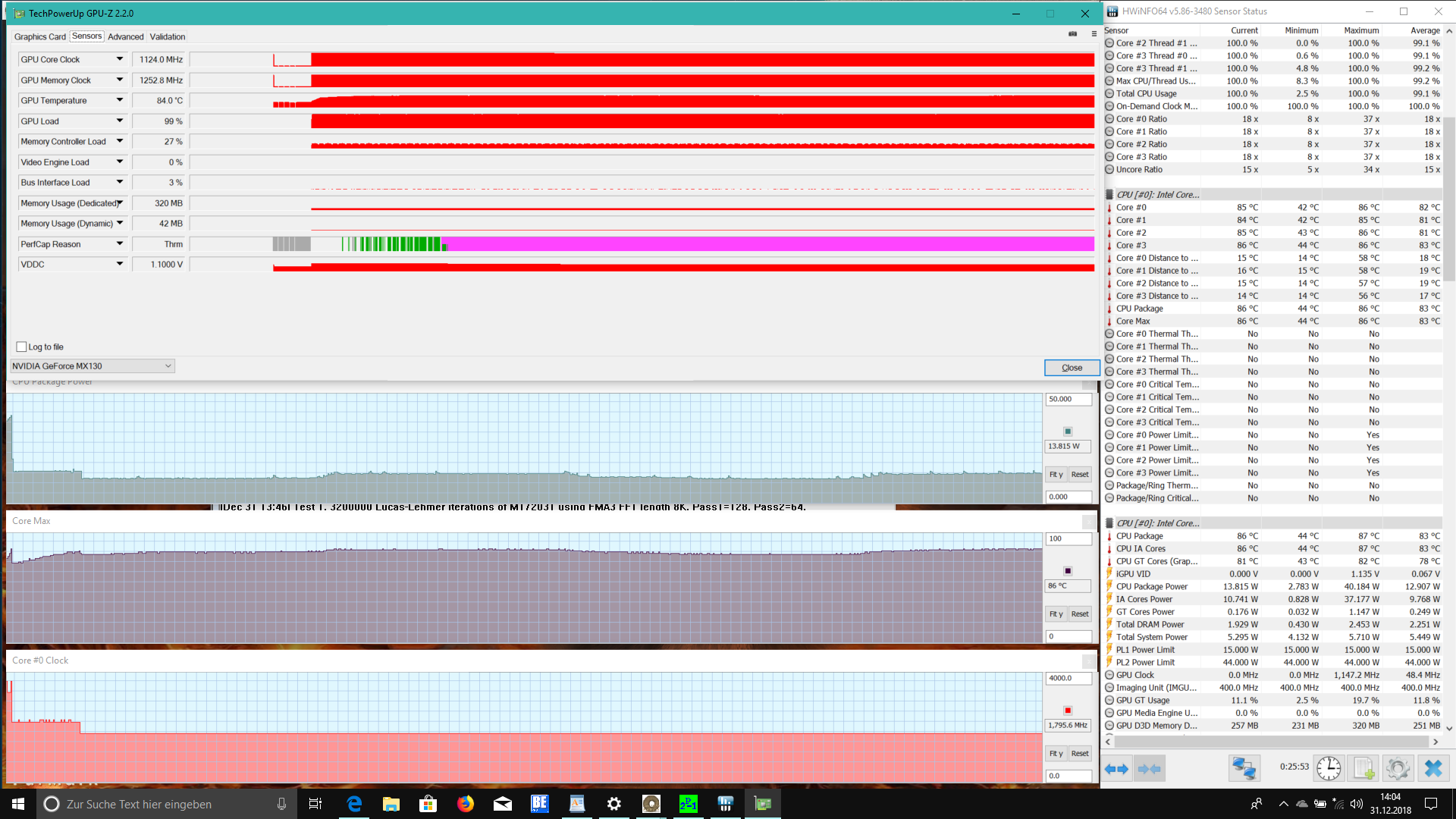This screenshot has width=1456, height=819.
Task: Open the HWiNFO taskbar icon
Action: pyautogui.click(x=726, y=804)
